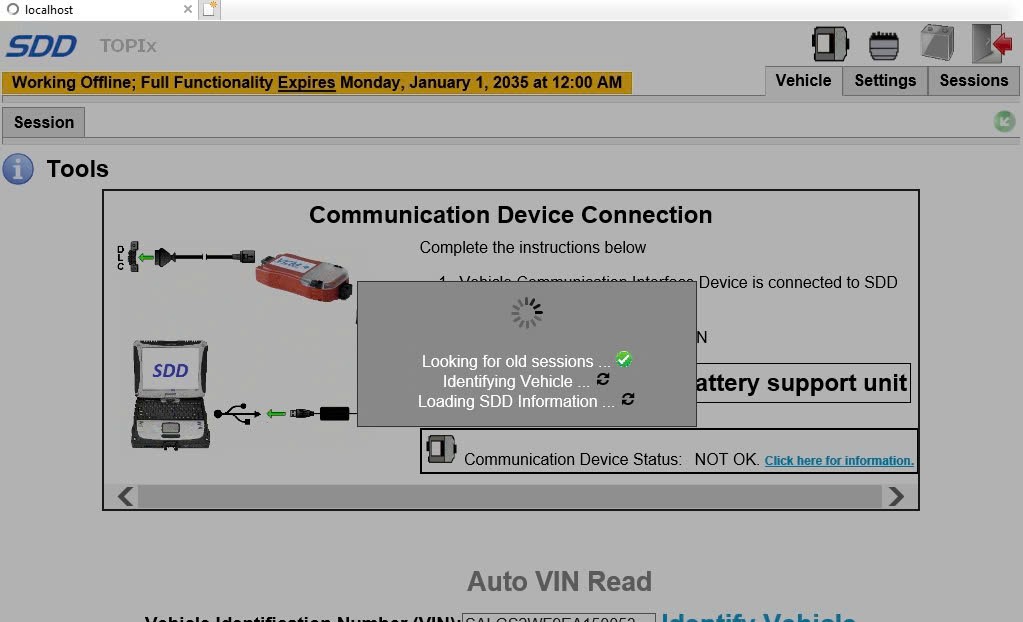Click the right scroll arrow below the connection diagram
Screen dimensions: 1023x622
(x=897, y=496)
